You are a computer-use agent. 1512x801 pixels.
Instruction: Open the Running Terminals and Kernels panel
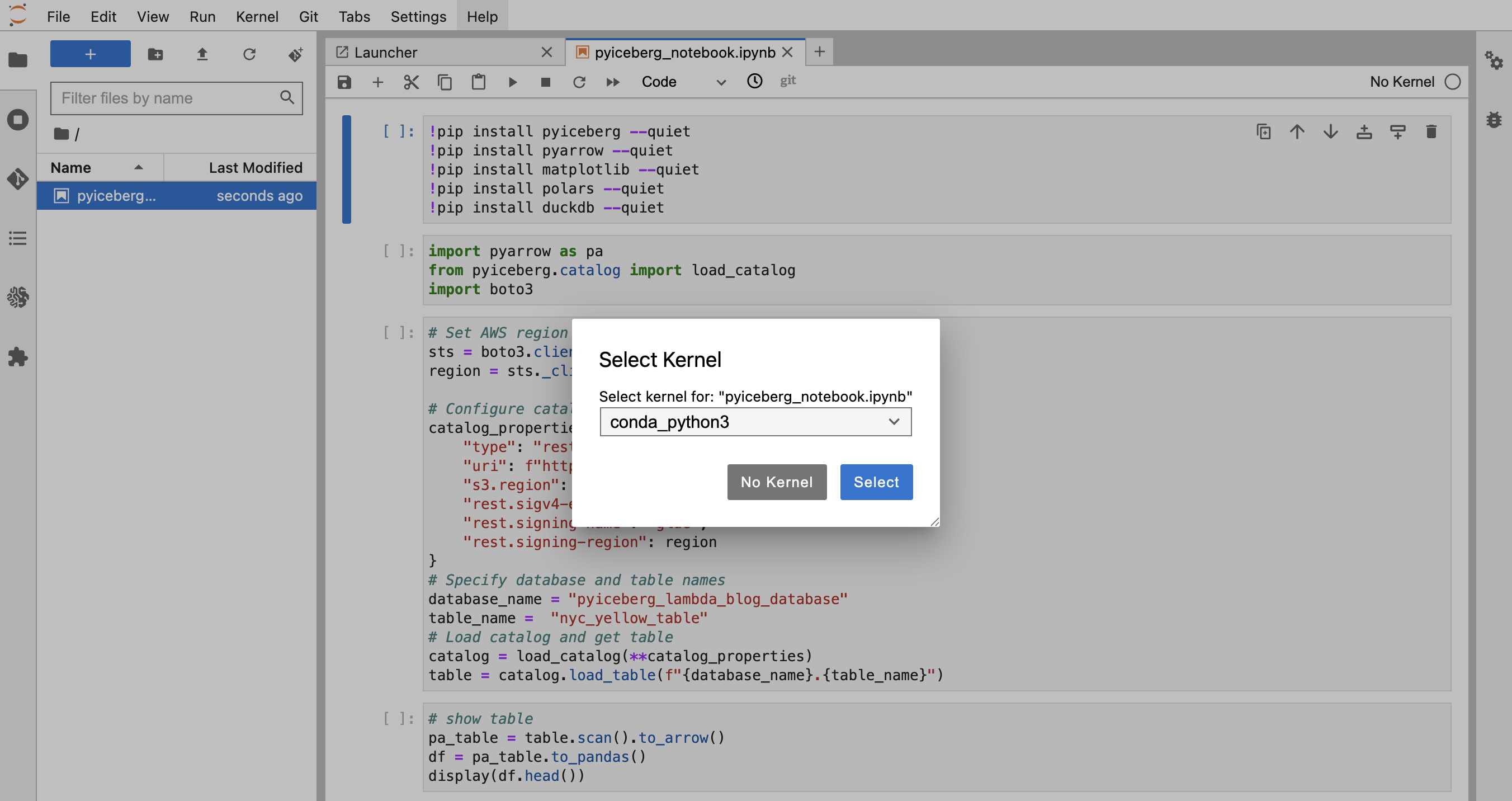pyautogui.click(x=17, y=120)
